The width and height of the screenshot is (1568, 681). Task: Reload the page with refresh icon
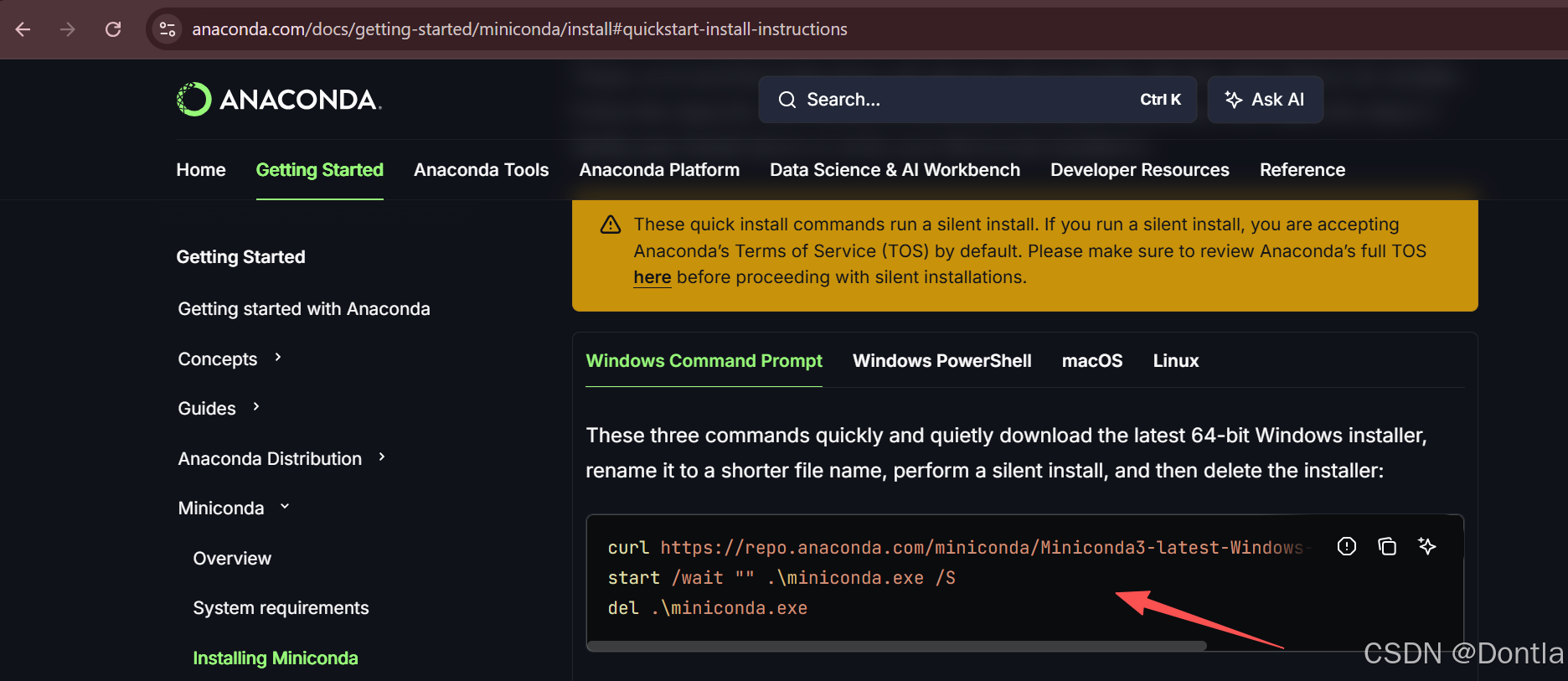(x=113, y=29)
